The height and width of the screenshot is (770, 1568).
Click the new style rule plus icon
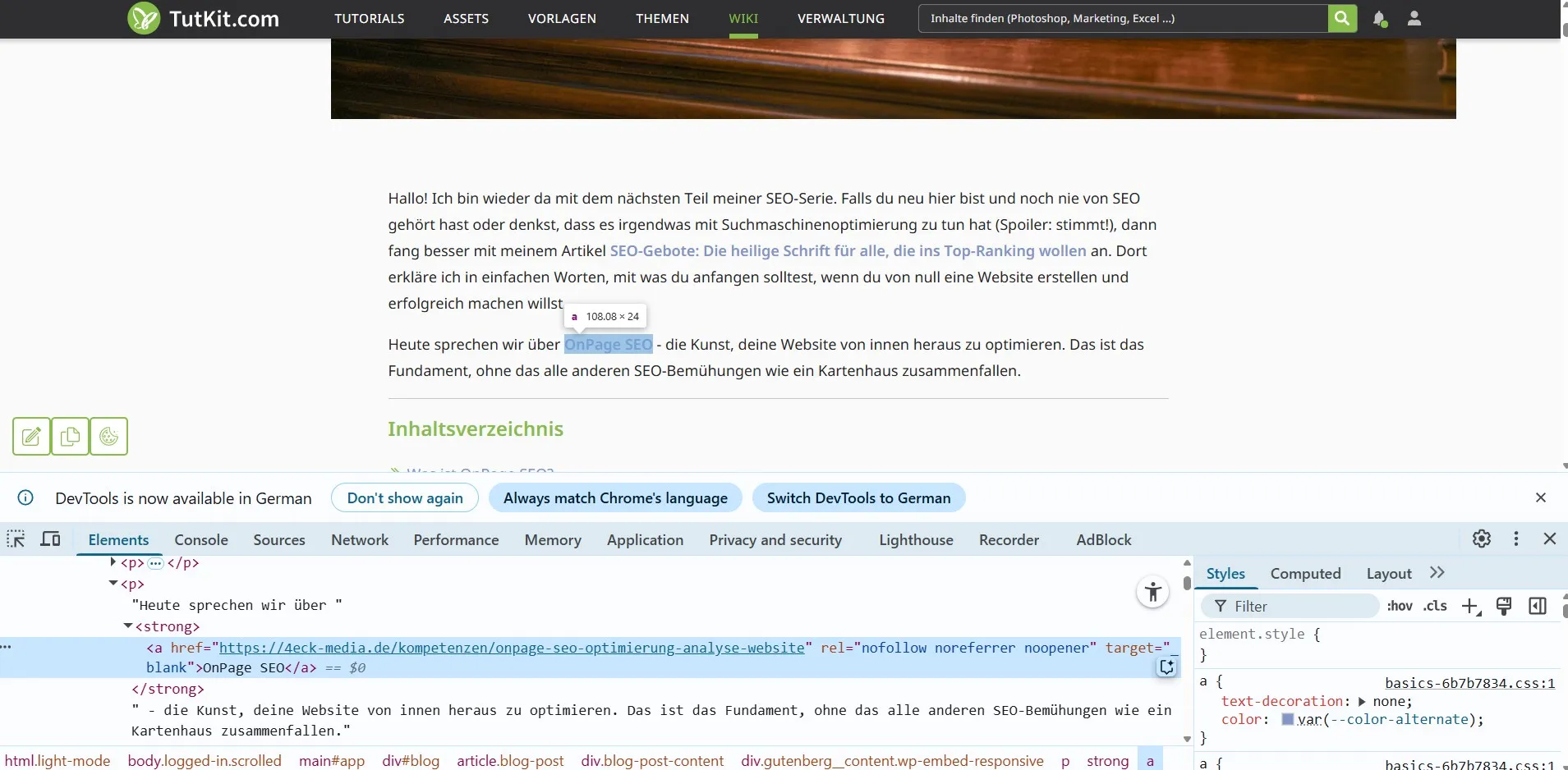pos(1471,607)
